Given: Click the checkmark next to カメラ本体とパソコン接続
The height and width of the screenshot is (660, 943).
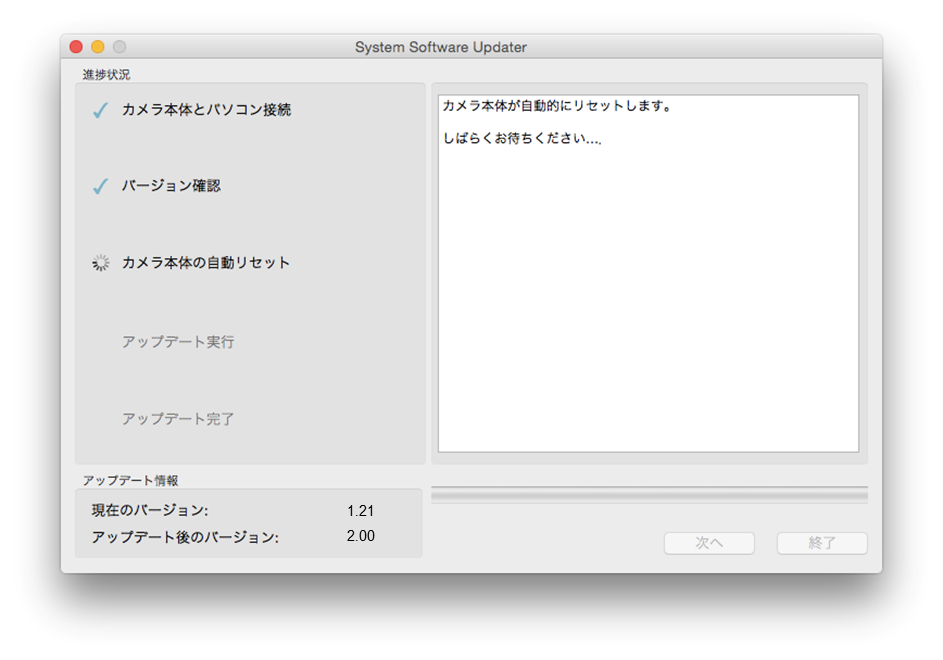Looking at the screenshot, I should coord(100,111).
